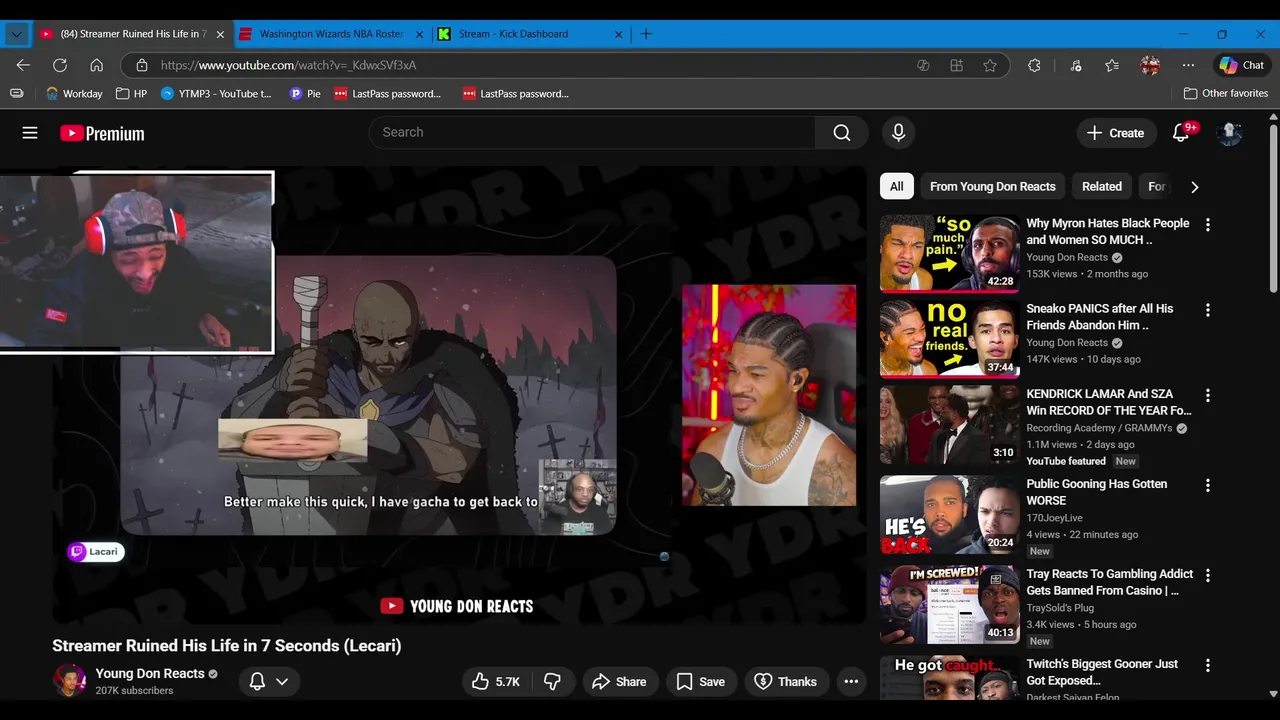The width and height of the screenshot is (1280, 720).
Task: Open the tab actions menu dropdown
Action: click(x=16, y=34)
